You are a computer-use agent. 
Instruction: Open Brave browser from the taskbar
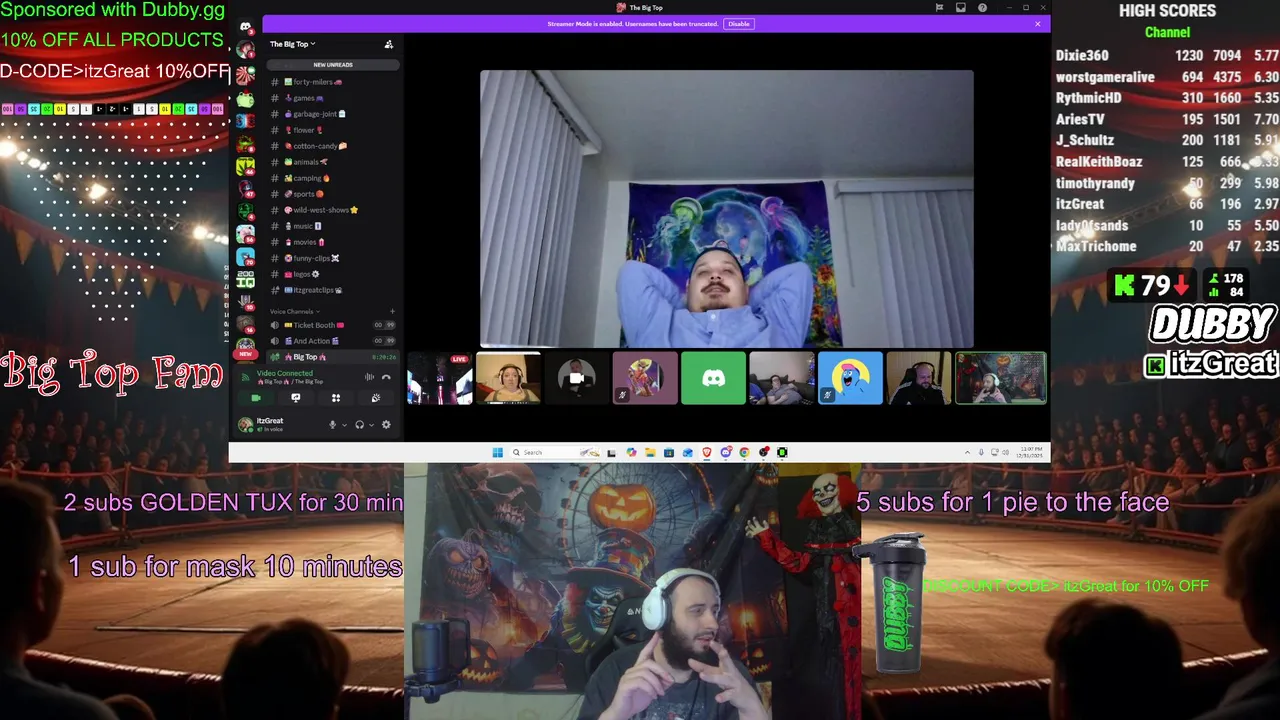click(707, 452)
